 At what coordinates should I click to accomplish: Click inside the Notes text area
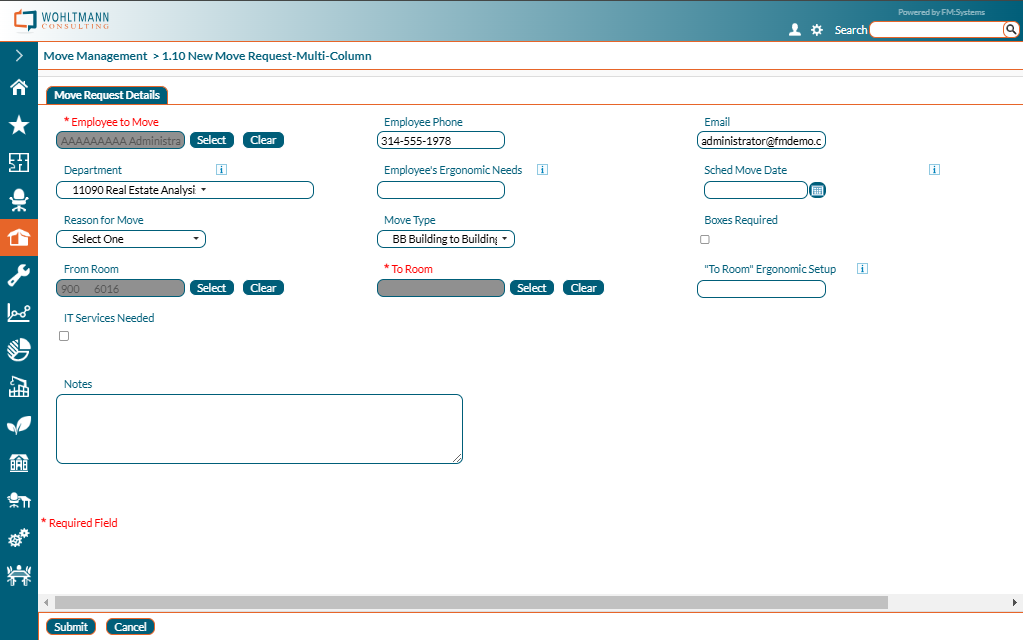click(259, 428)
